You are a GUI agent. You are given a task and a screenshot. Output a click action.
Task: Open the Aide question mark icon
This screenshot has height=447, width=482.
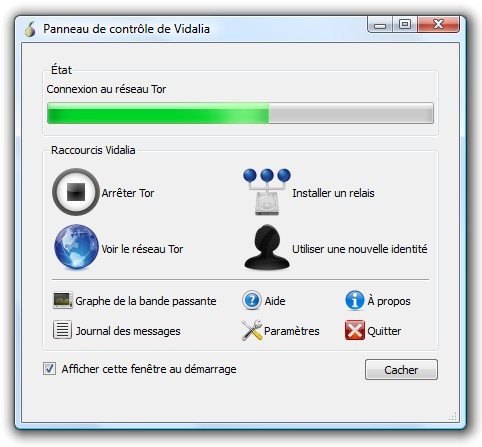(252, 300)
